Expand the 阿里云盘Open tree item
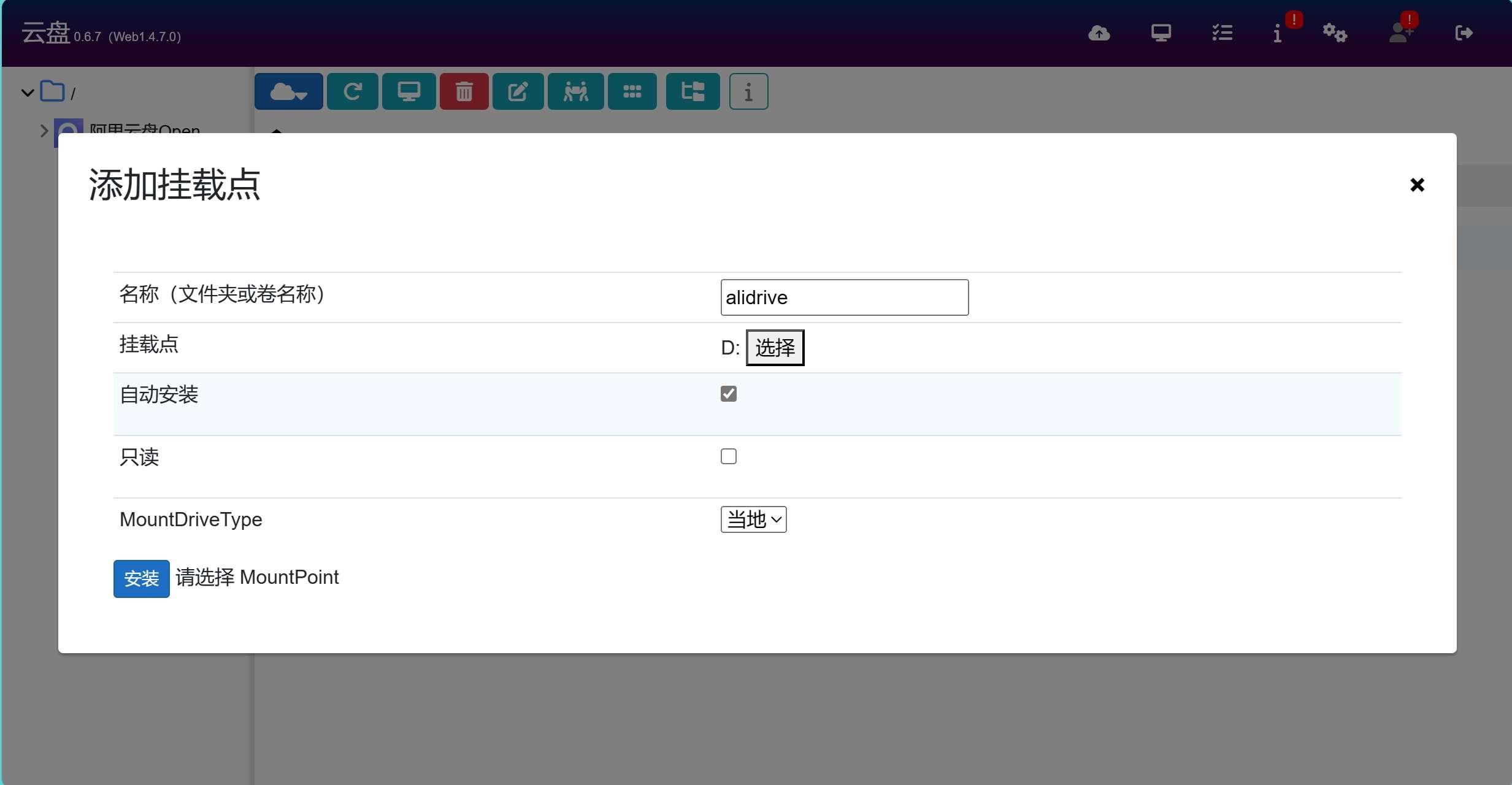 [x=44, y=131]
